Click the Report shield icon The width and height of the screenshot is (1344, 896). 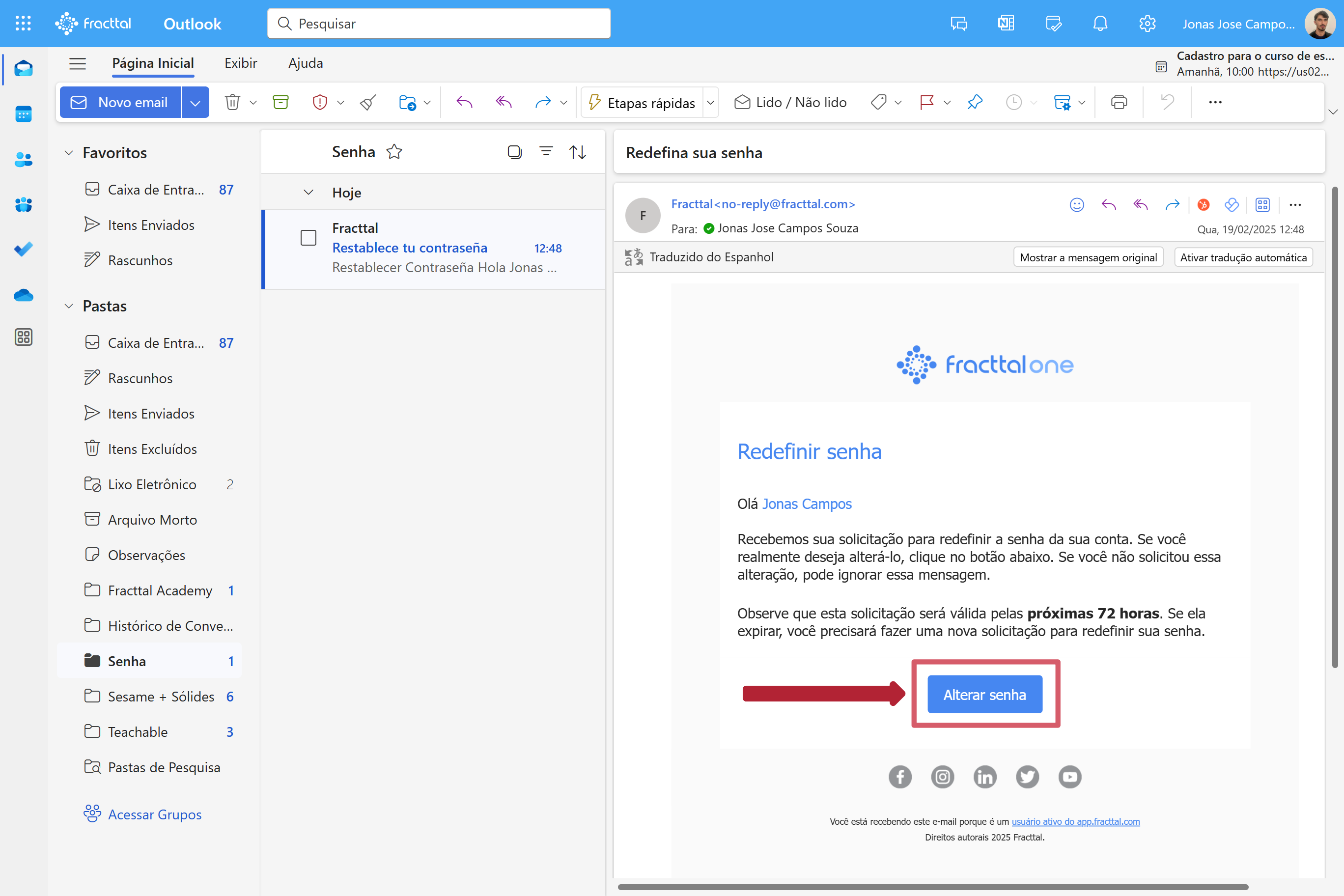320,102
